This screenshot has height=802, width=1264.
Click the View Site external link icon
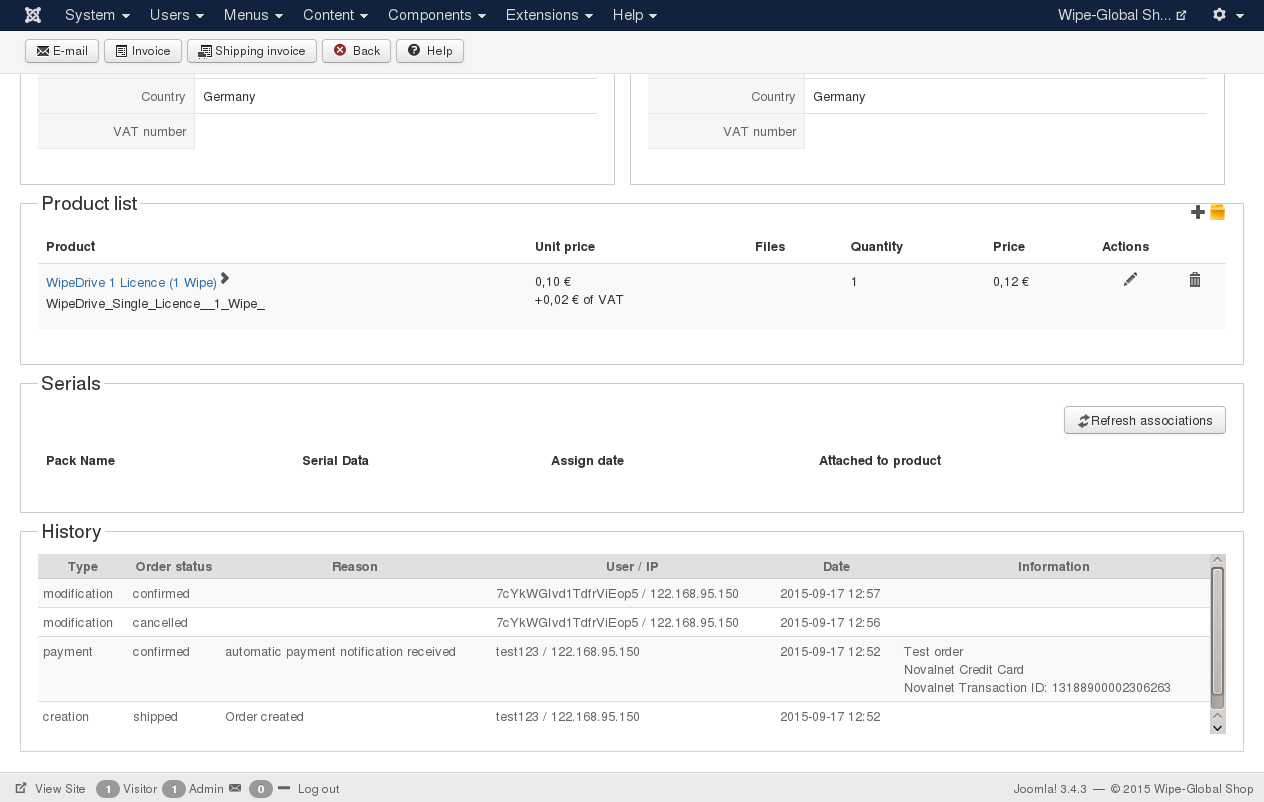[21, 788]
